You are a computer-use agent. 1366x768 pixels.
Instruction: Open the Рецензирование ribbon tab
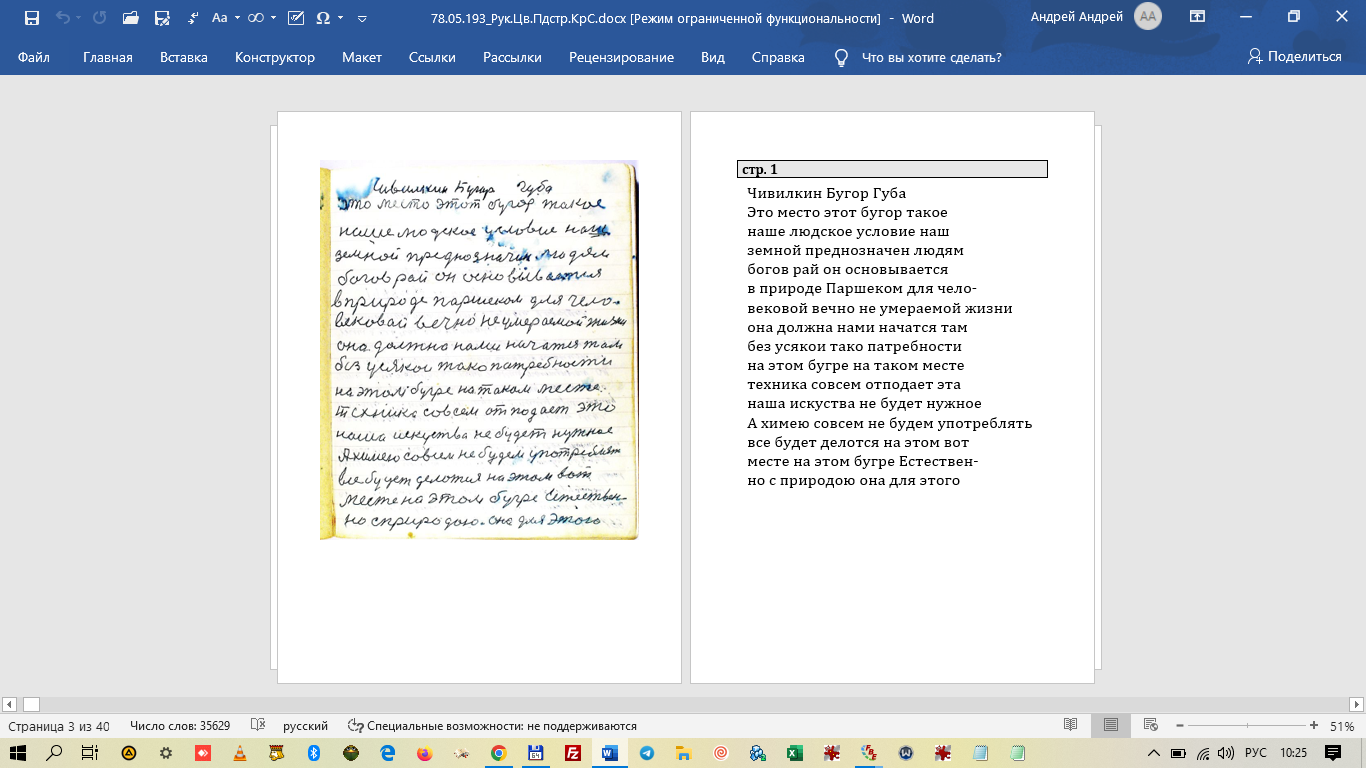(621, 57)
